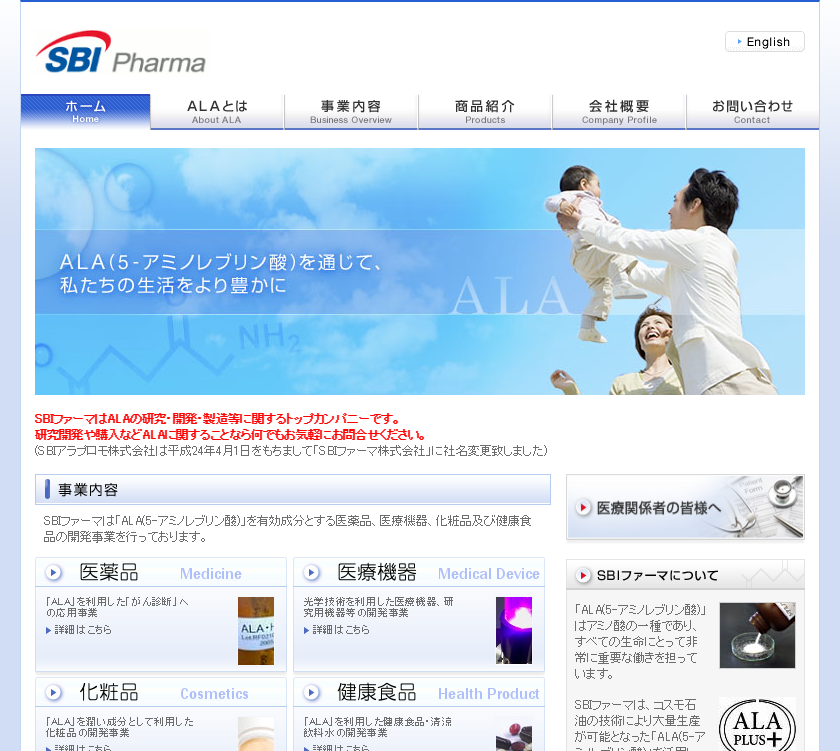Click the ALA hero banner image

click(x=419, y=272)
